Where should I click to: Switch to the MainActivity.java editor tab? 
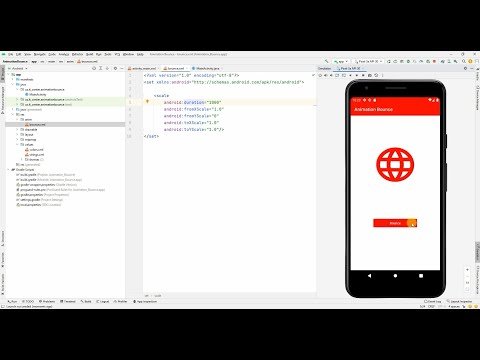[x=207, y=68]
